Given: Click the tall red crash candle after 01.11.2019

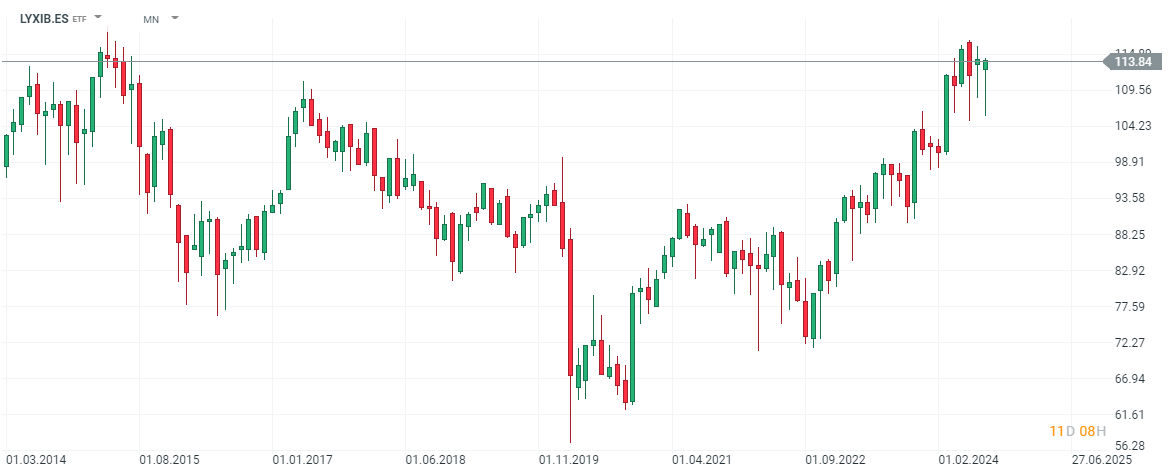Looking at the screenshot, I should pyautogui.click(x=570, y=307).
